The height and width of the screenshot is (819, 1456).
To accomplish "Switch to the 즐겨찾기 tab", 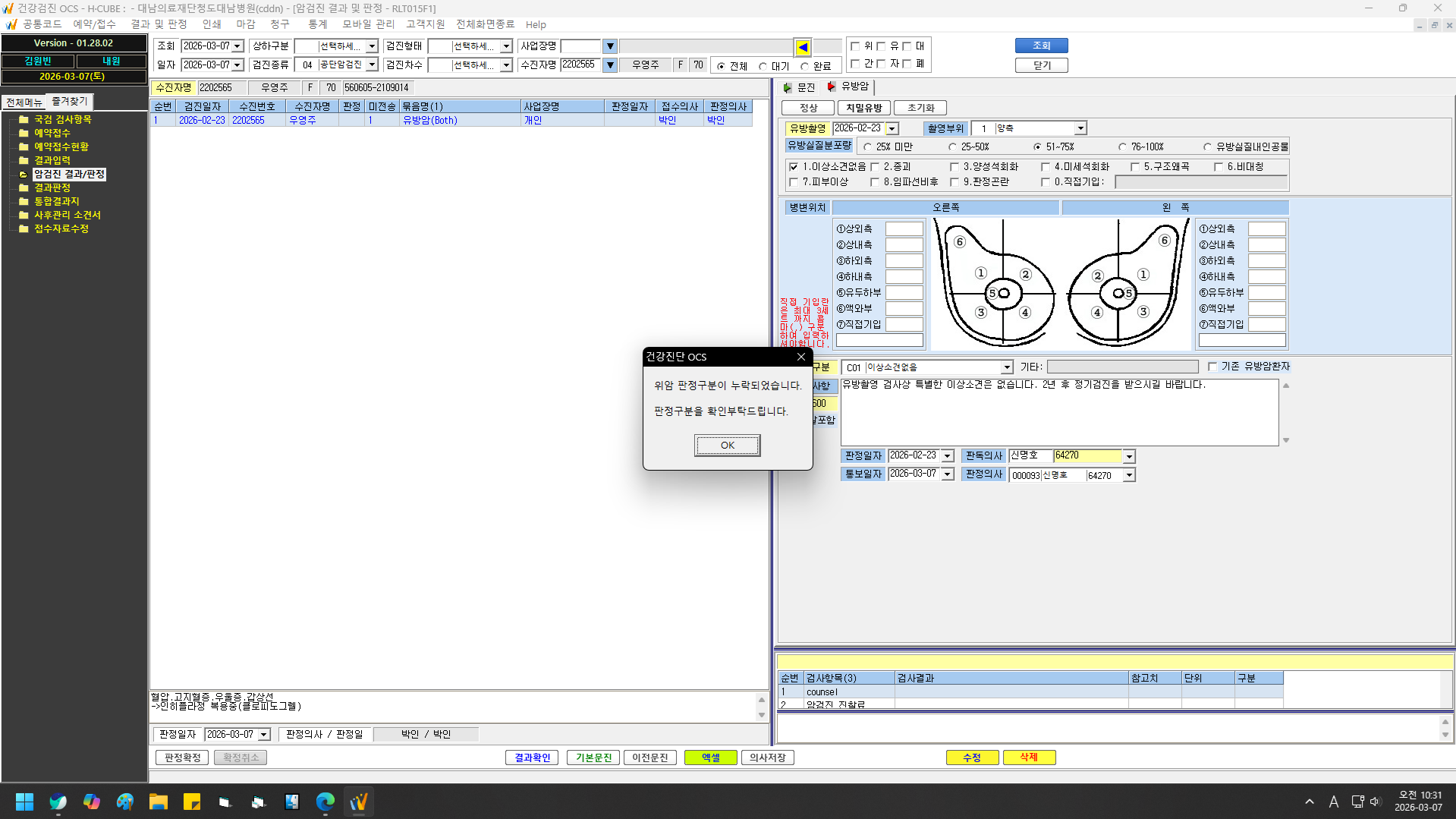I will [x=69, y=102].
